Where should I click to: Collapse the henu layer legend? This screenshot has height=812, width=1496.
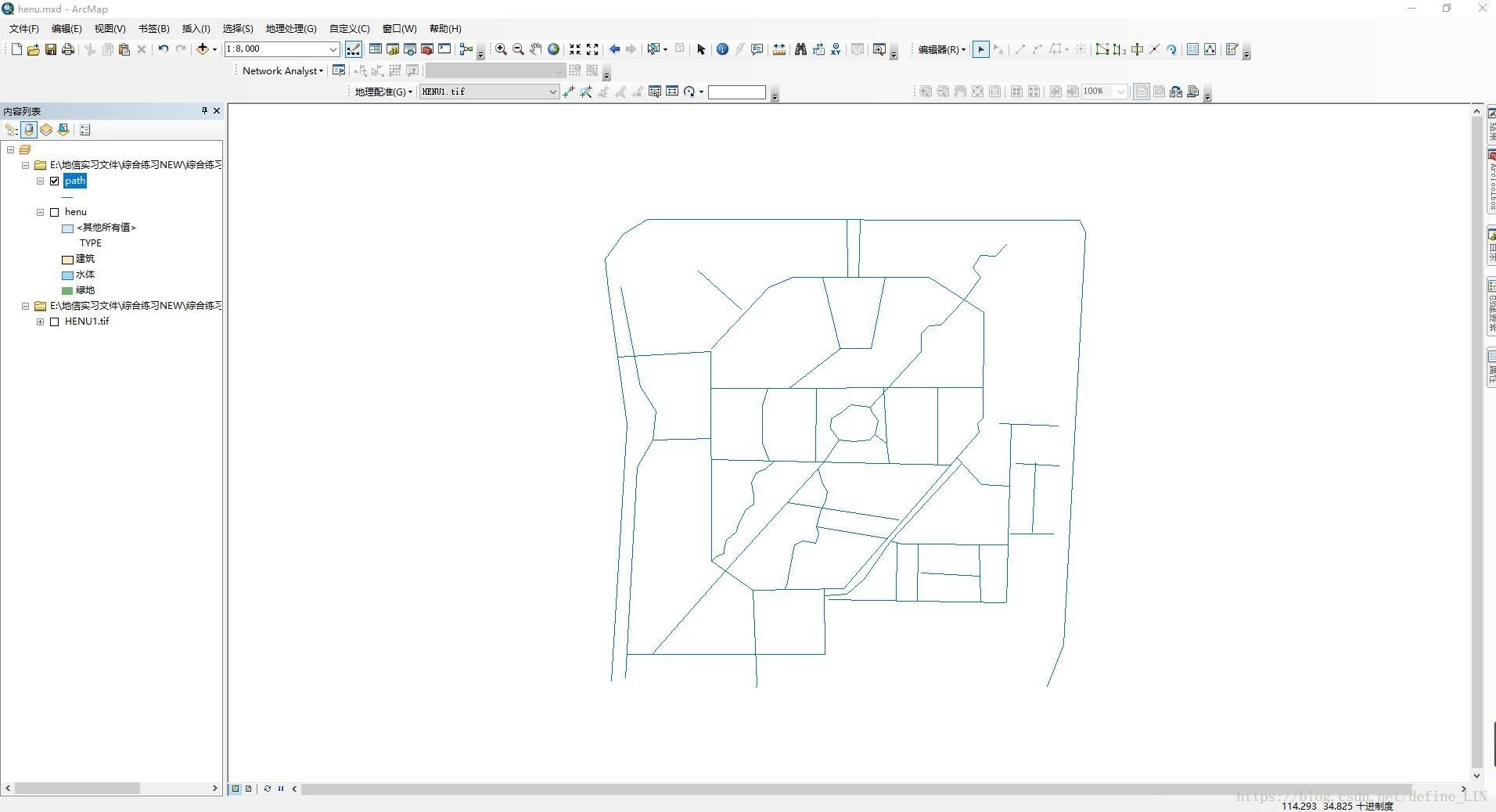41,212
